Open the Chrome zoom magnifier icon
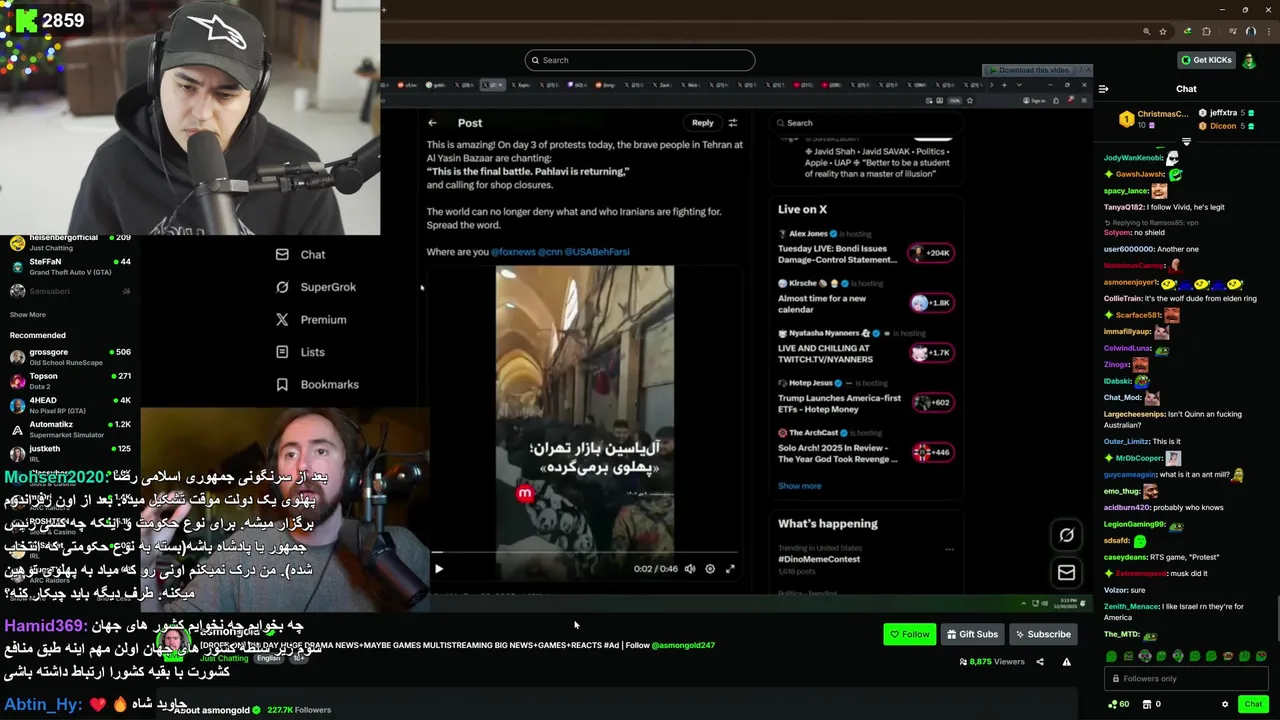 [x=1146, y=32]
